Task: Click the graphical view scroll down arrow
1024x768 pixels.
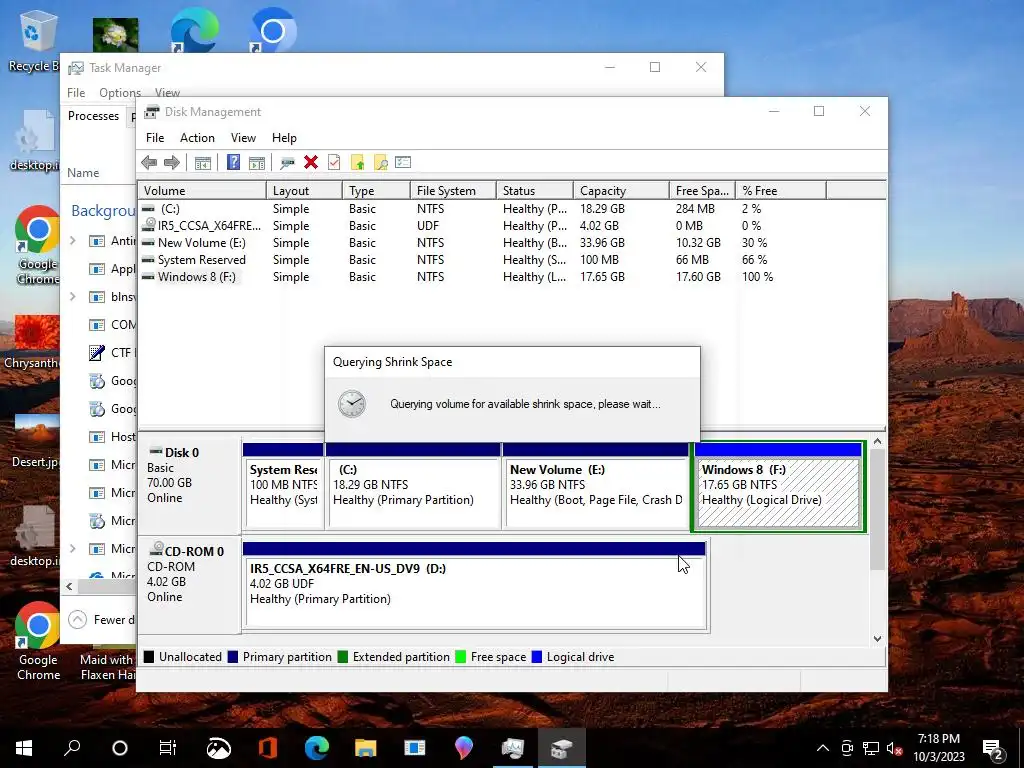Action: point(877,639)
